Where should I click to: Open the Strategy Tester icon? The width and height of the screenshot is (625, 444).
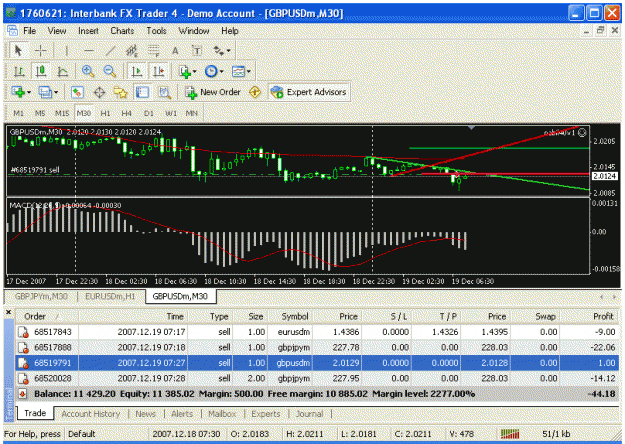[x=164, y=92]
